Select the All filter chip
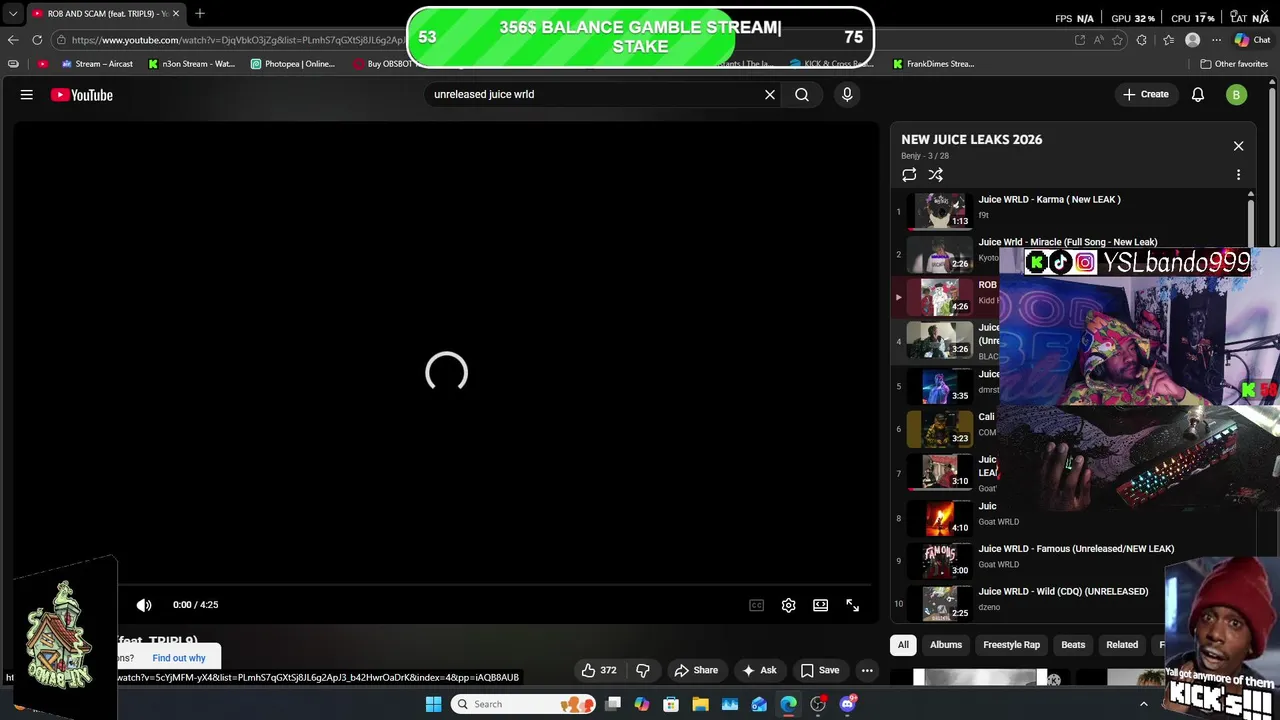This screenshot has width=1280, height=720. pos(903,645)
